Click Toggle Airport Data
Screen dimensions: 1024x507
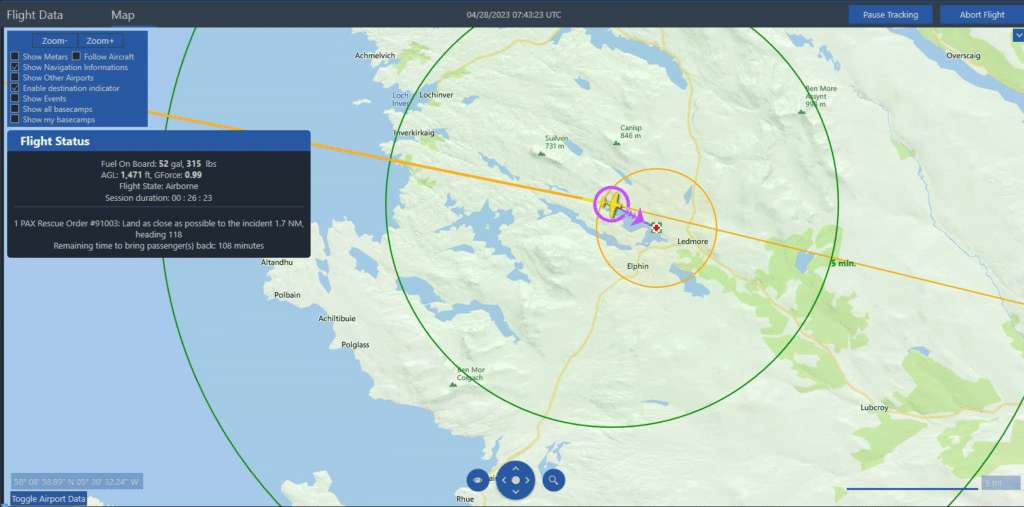click(x=48, y=498)
